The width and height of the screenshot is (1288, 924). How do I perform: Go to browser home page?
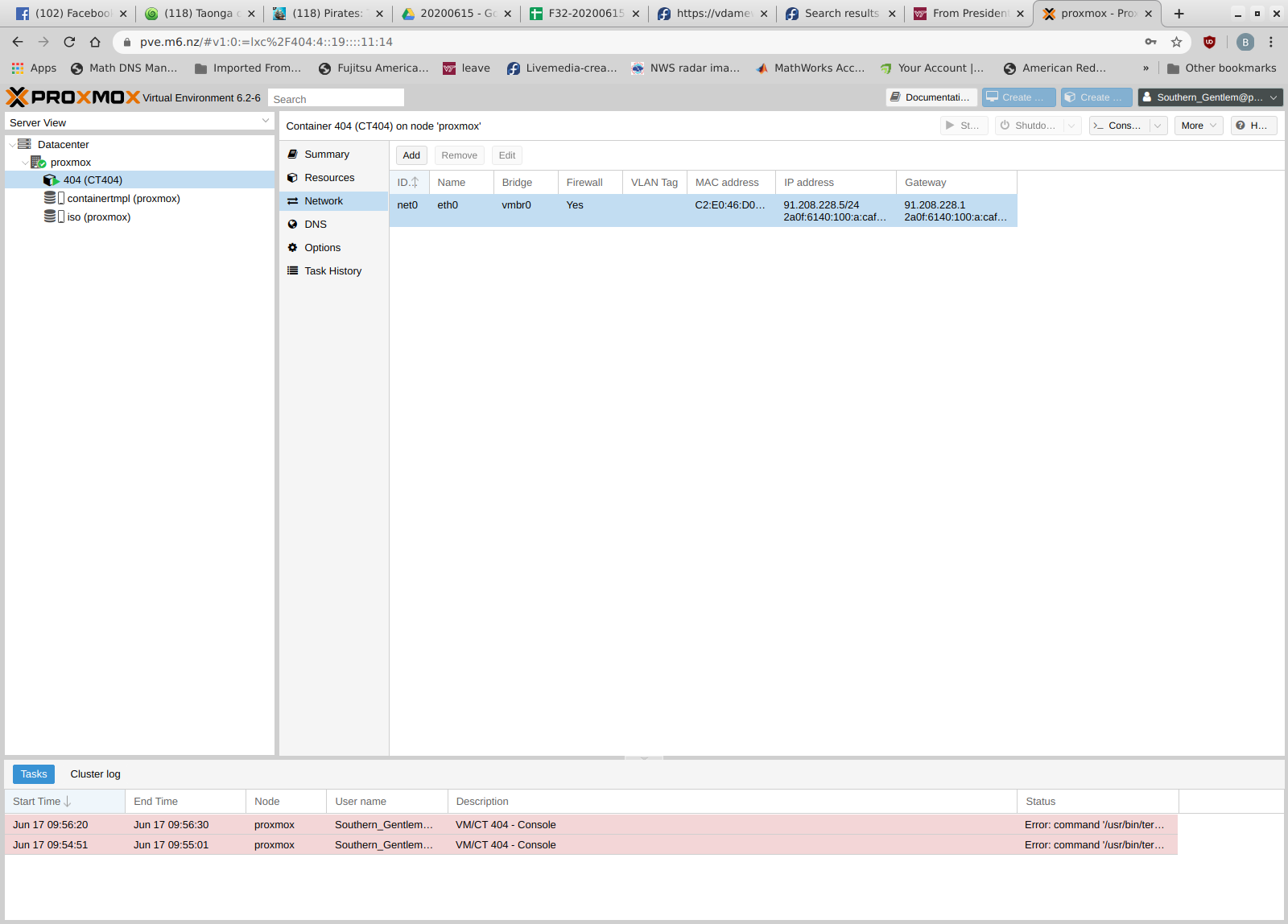pos(95,42)
